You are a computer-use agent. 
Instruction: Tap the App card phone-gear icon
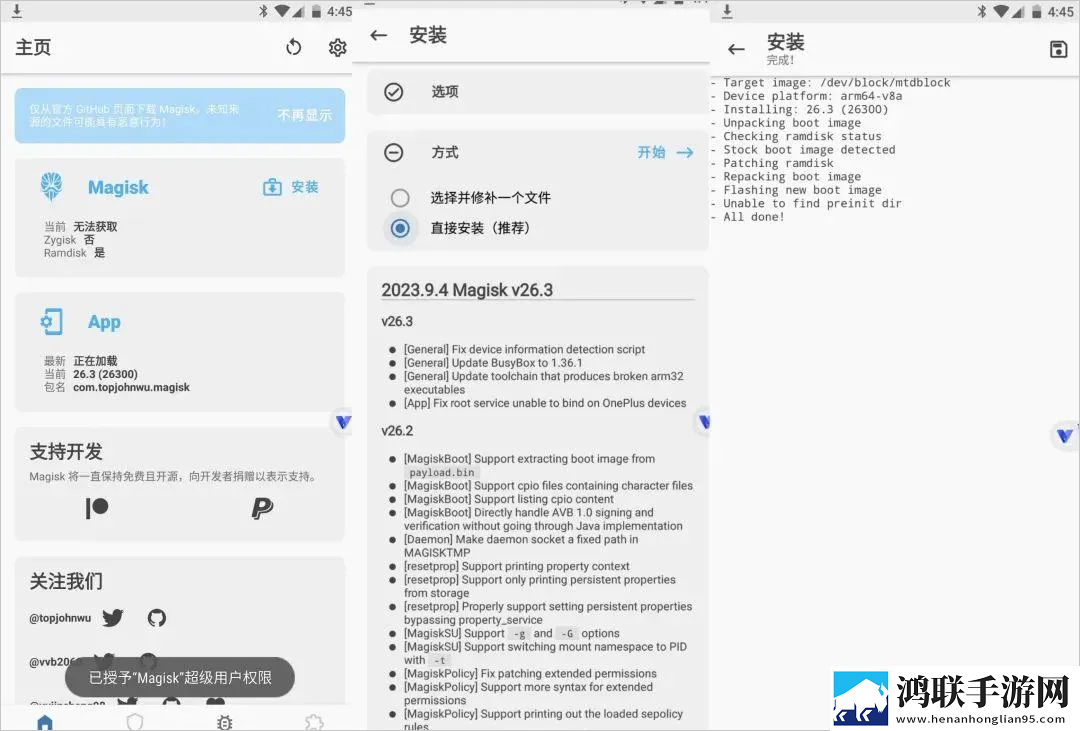point(52,322)
